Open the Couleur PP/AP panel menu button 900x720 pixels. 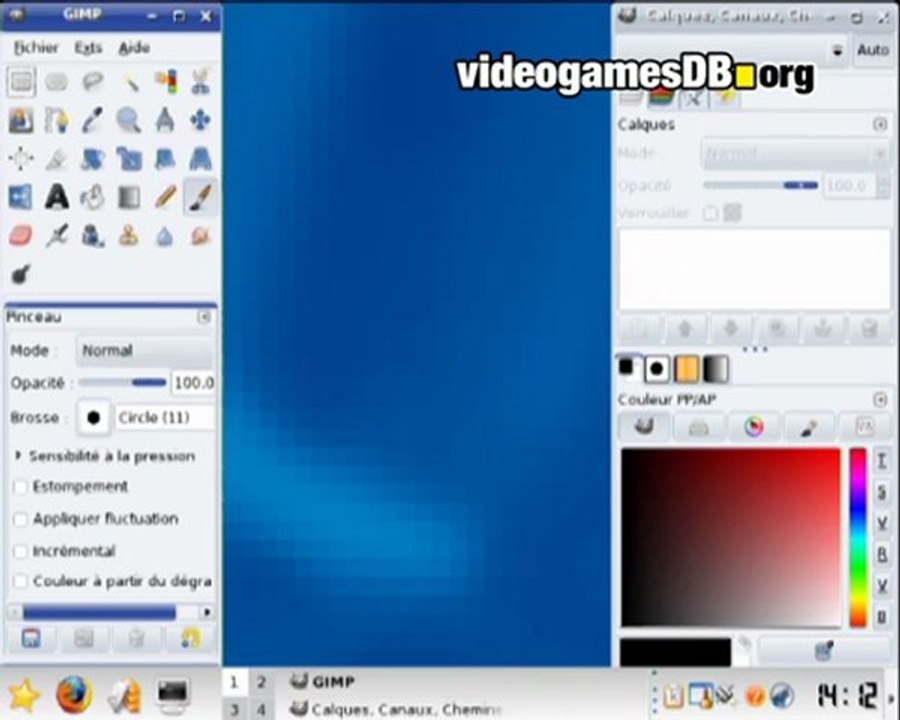(x=880, y=399)
